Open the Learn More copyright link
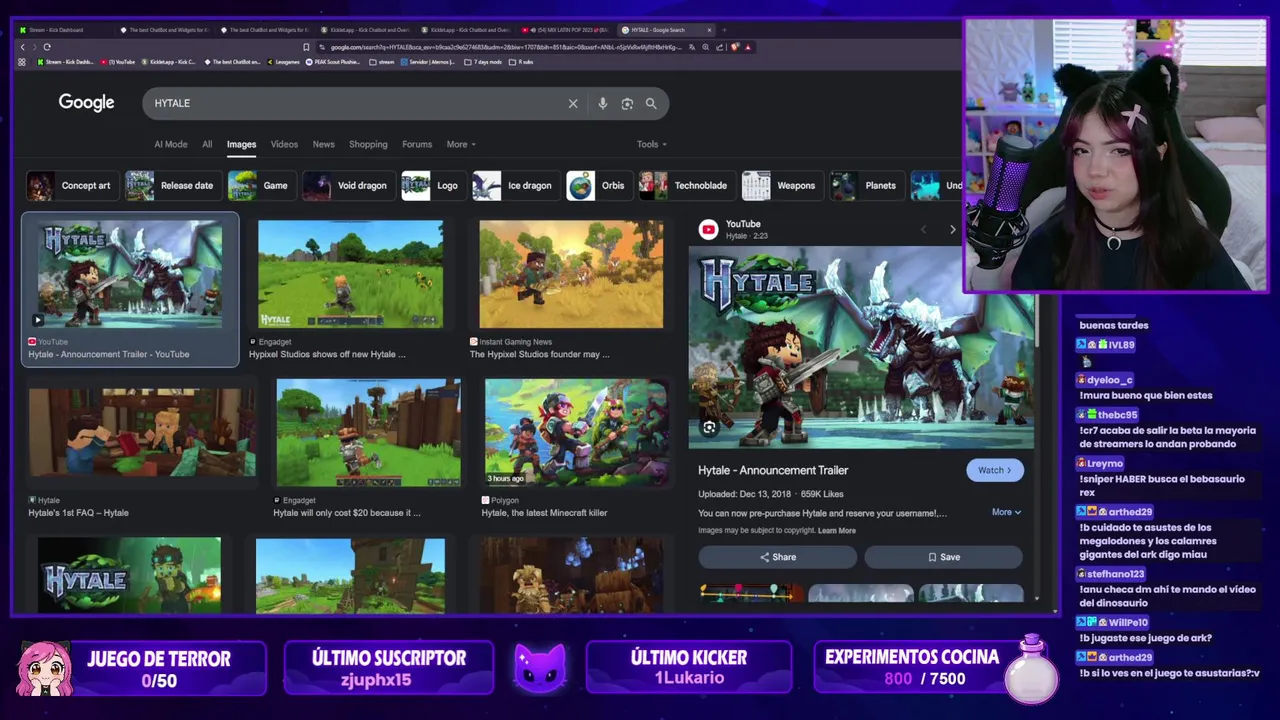This screenshot has width=1280, height=720. (837, 530)
